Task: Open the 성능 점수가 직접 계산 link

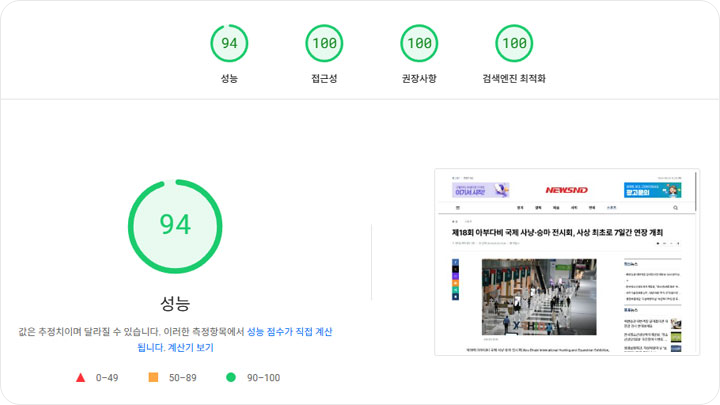Action: (x=289, y=332)
